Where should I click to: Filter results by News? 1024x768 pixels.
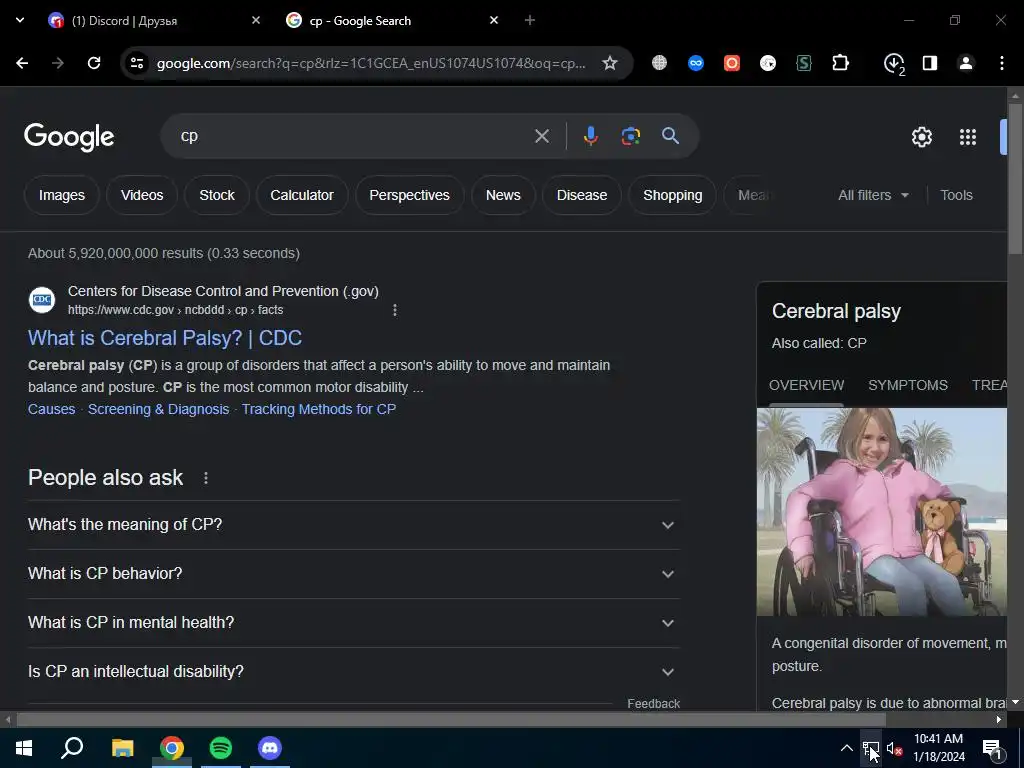pyautogui.click(x=503, y=195)
